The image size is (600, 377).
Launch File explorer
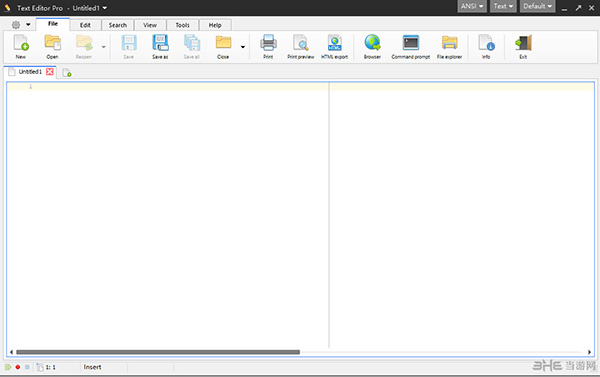tap(450, 46)
